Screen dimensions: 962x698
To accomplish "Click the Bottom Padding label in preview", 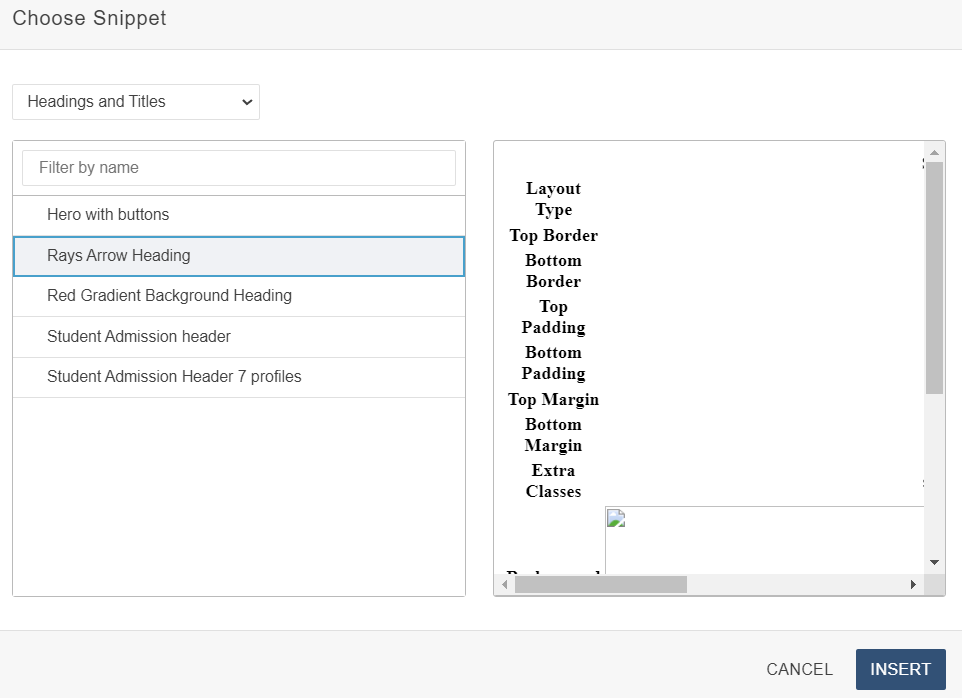I will click(x=553, y=363).
